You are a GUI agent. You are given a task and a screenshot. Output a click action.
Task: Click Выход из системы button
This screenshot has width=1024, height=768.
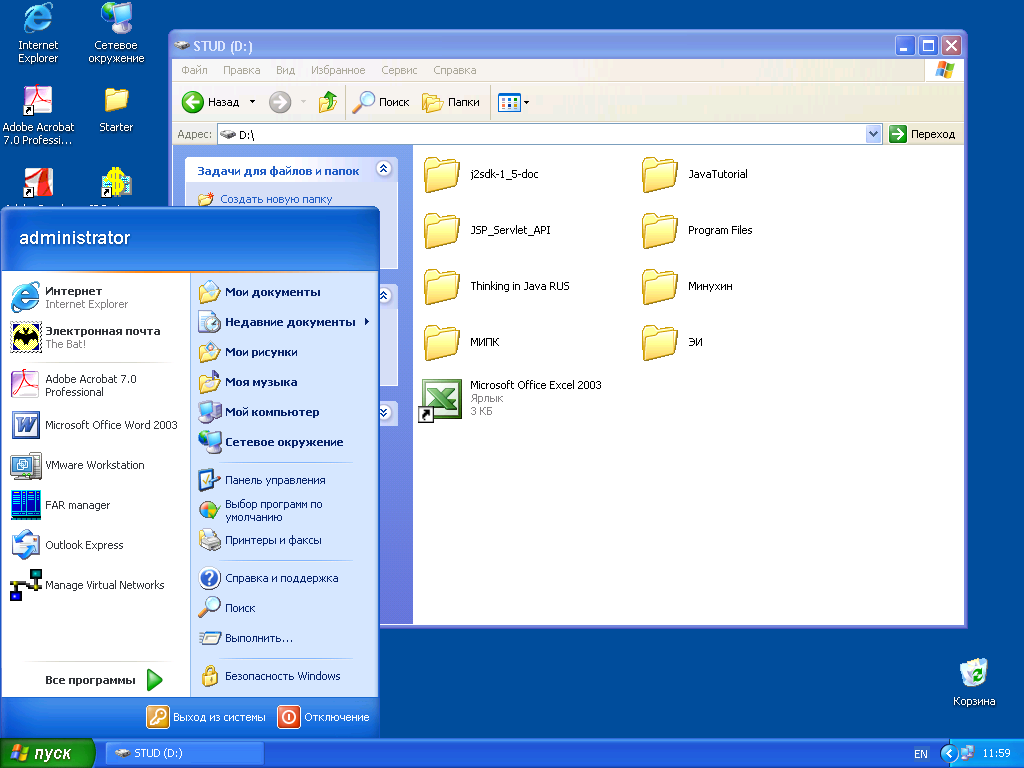click(206, 717)
